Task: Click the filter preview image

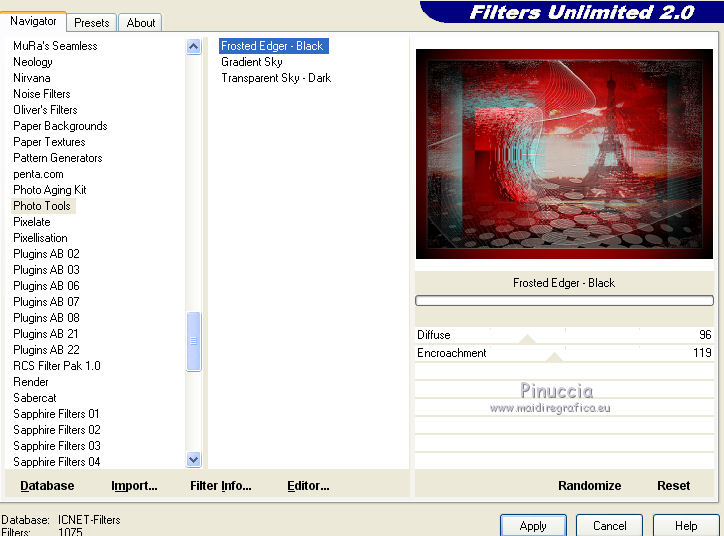Action: tap(564, 154)
